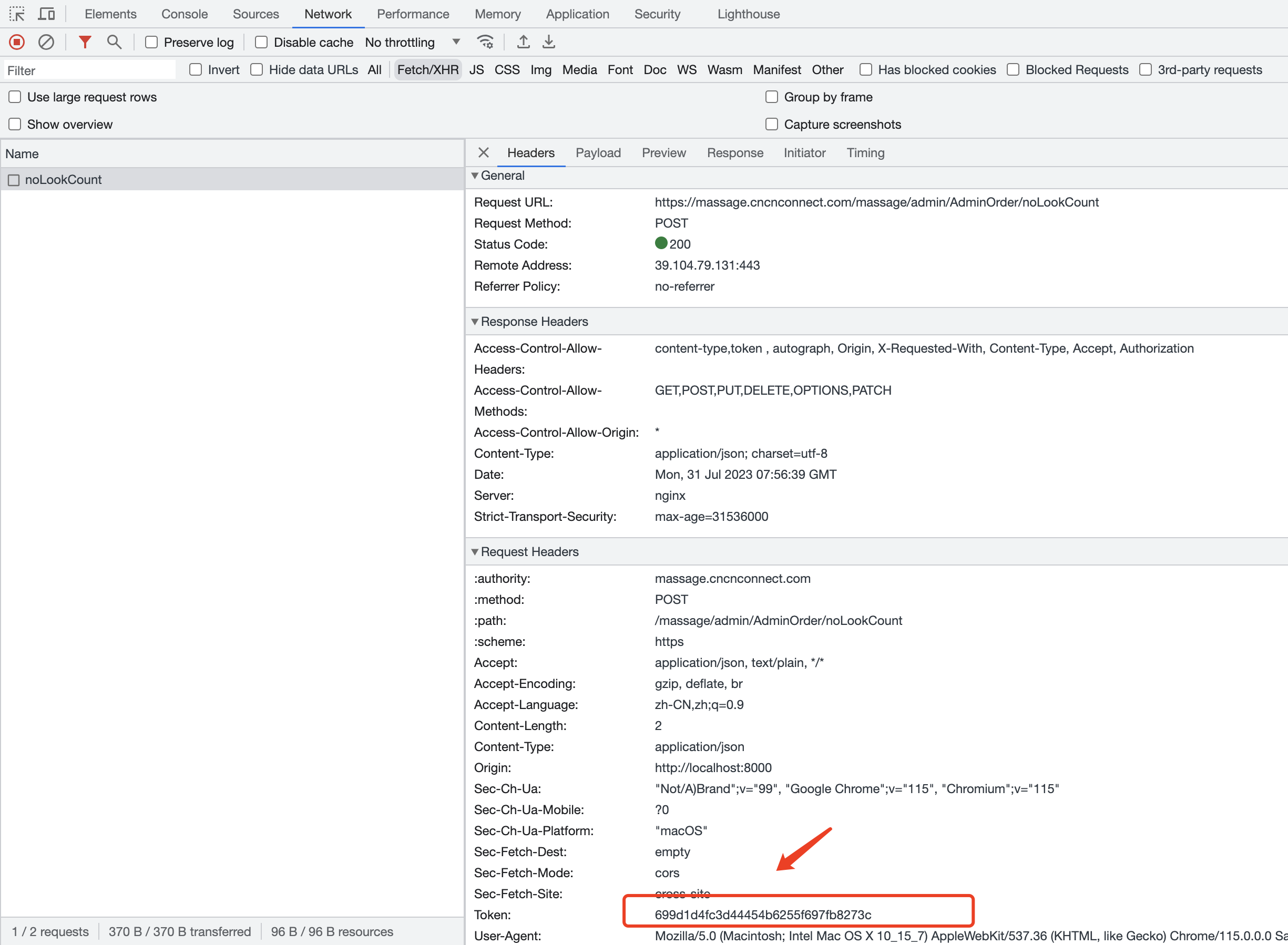1288x945 pixels.
Task: Open the Payload tab
Action: [598, 153]
